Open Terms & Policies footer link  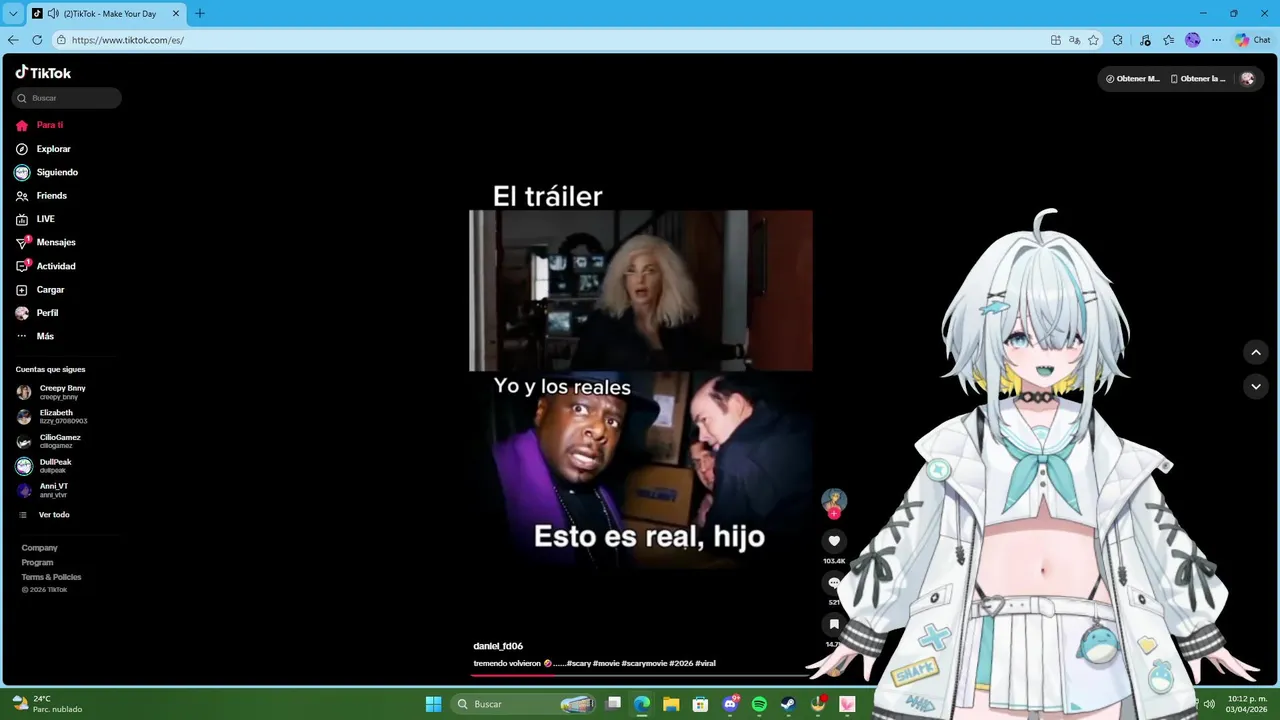click(52, 577)
